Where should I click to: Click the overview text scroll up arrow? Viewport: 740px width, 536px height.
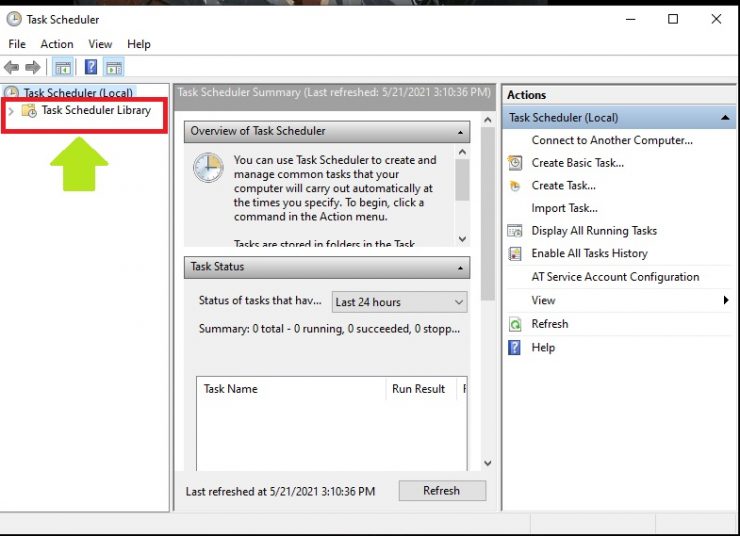tap(462, 152)
